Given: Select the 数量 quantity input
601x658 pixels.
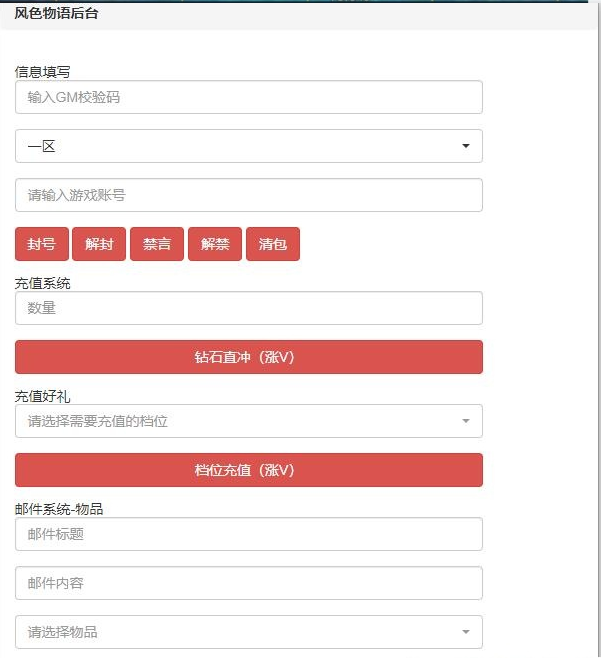Looking at the screenshot, I should 248,308.
